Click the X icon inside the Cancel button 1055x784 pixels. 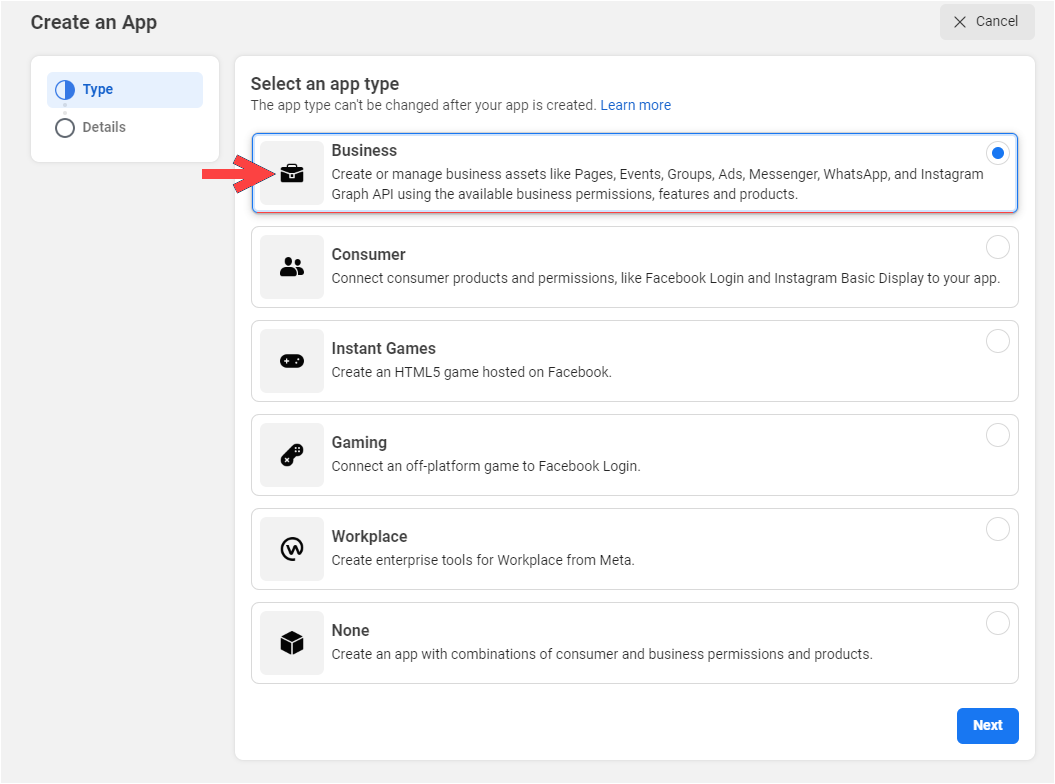pyautogui.click(x=962, y=21)
